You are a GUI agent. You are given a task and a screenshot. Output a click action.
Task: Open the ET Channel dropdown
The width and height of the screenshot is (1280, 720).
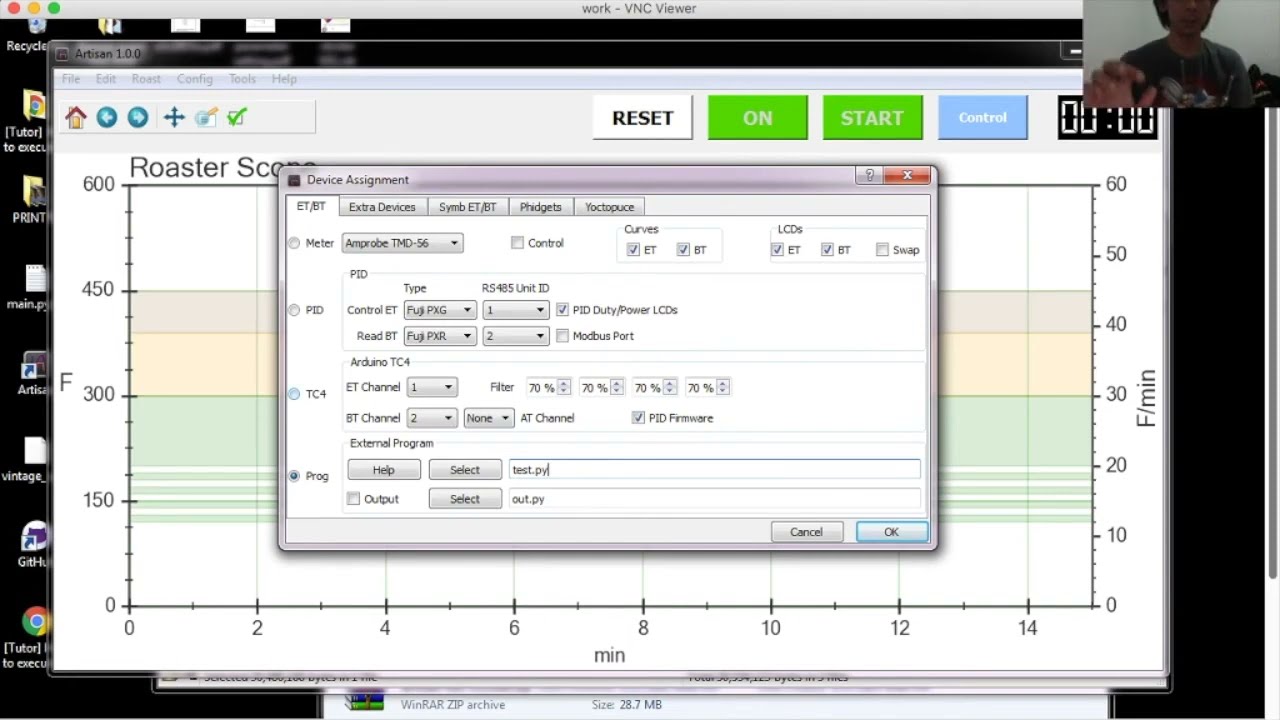coord(431,387)
